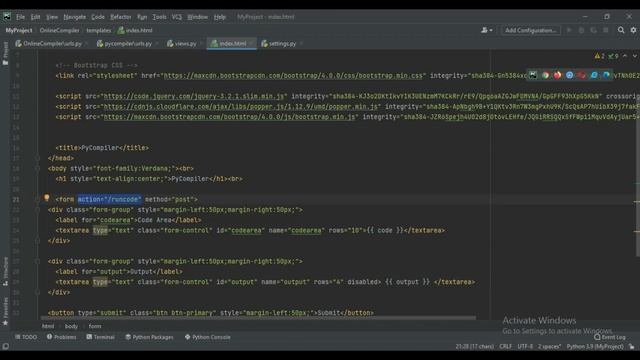Click body element in breadcrumb bar
This screenshot has width=640, height=360.
click(71, 326)
